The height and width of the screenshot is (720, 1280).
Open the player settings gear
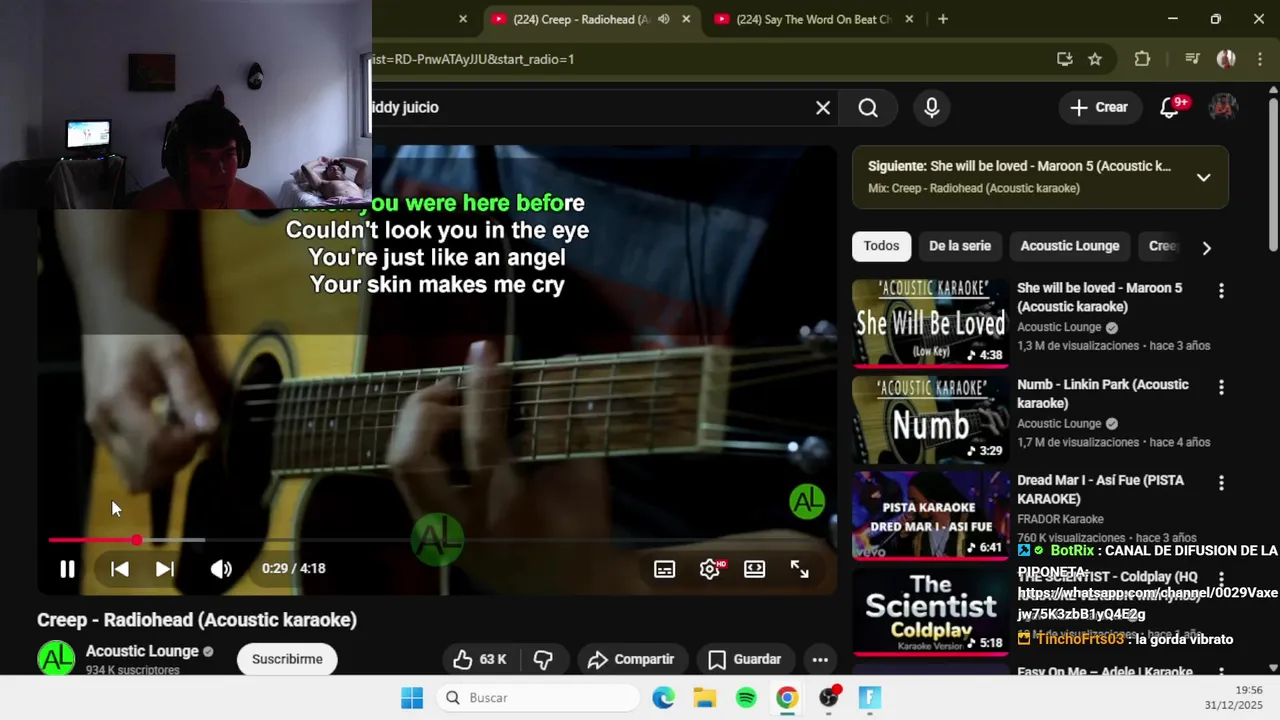(x=710, y=569)
